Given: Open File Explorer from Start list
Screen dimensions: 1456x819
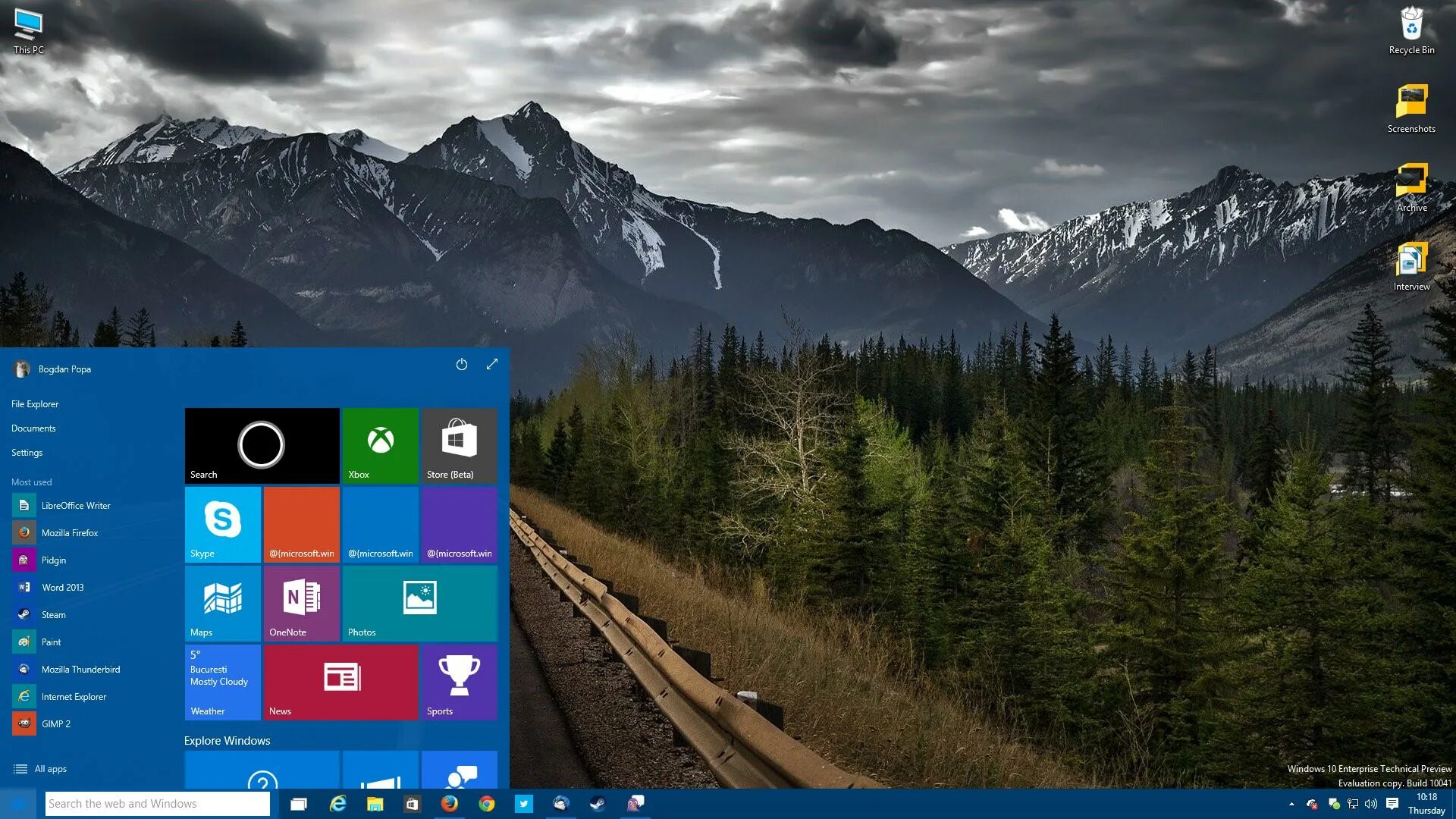Looking at the screenshot, I should (x=35, y=404).
